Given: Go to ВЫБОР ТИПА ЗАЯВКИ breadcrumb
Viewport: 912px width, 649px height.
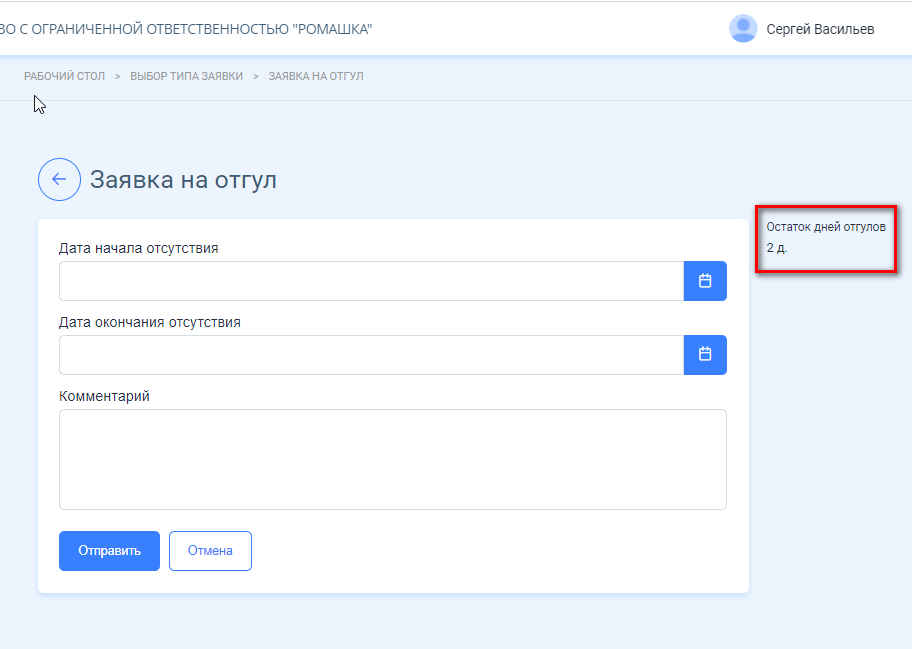Looking at the screenshot, I should tap(186, 76).
